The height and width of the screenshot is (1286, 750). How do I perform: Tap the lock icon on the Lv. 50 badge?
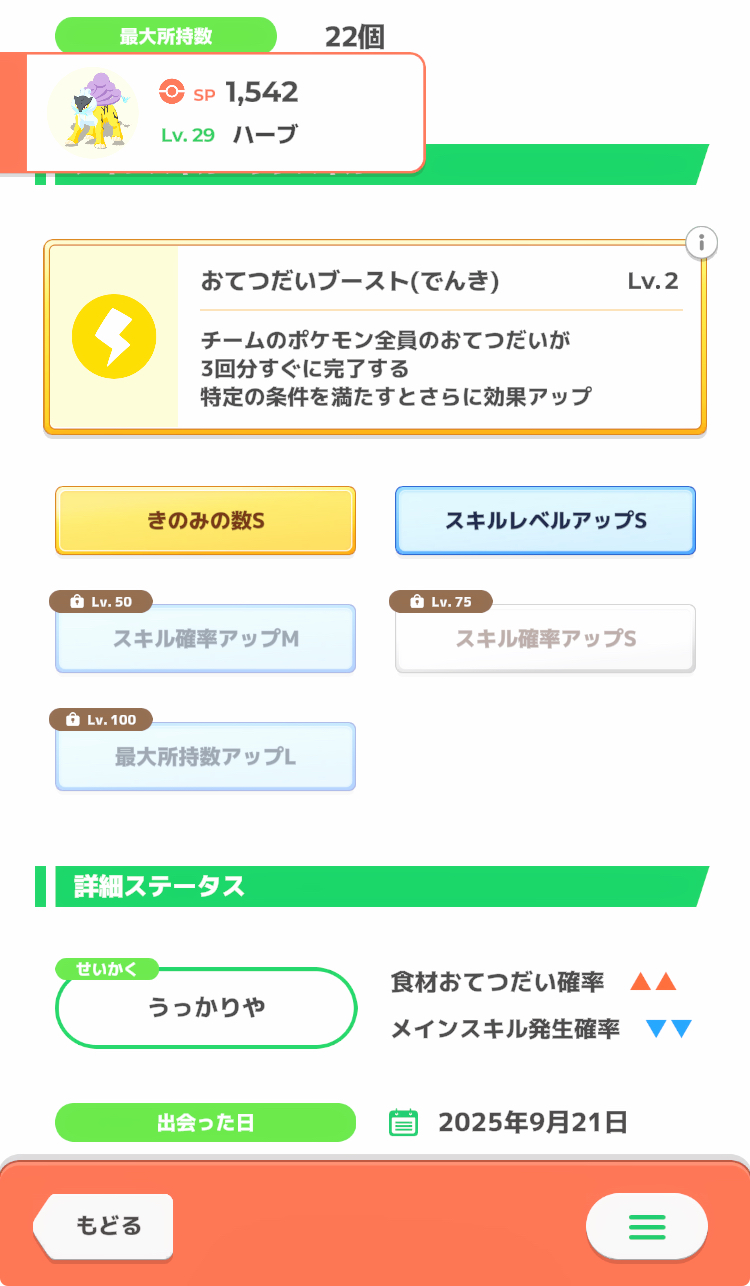tap(76, 602)
